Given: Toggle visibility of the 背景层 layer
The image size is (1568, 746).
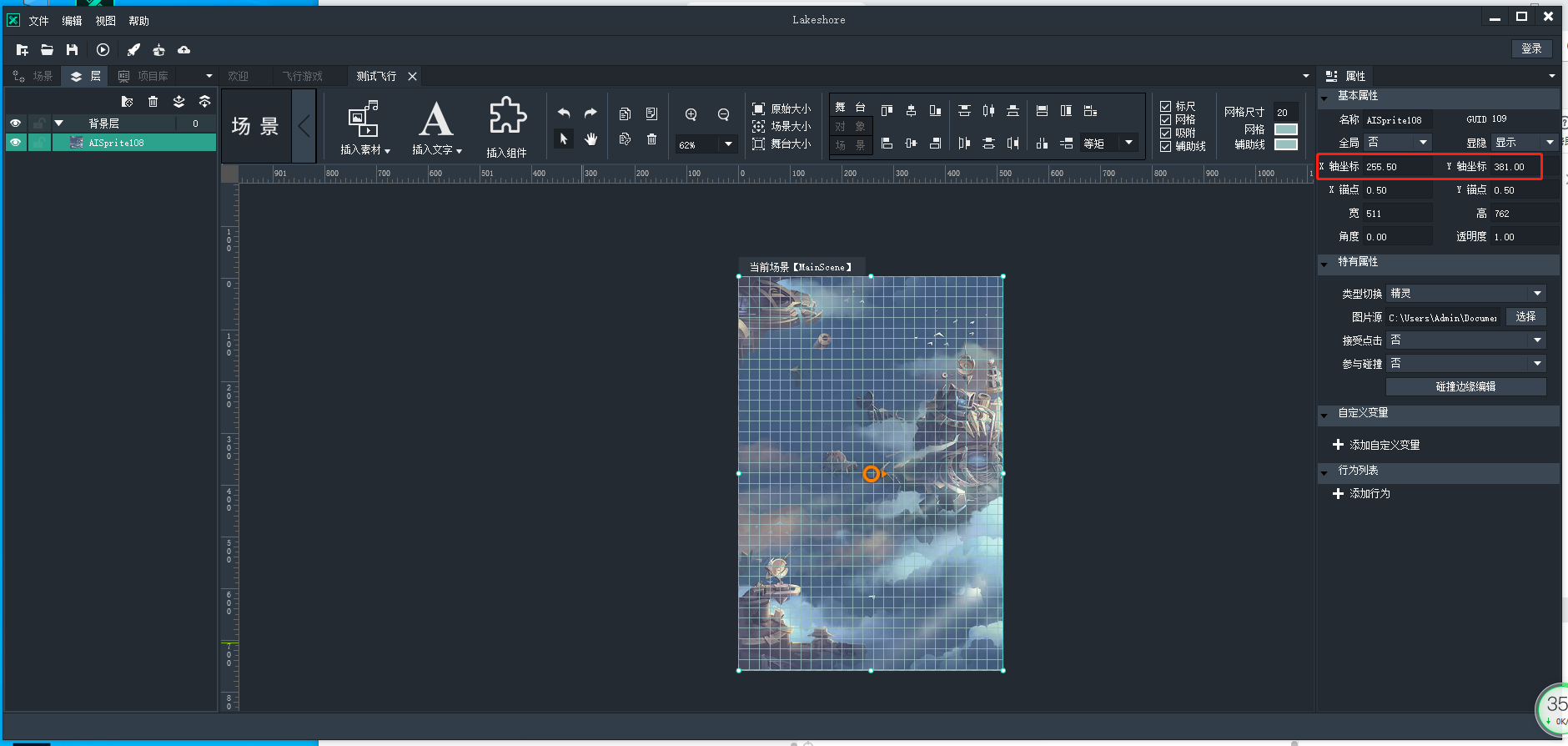Looking at the screenshot, I should 15,123.
